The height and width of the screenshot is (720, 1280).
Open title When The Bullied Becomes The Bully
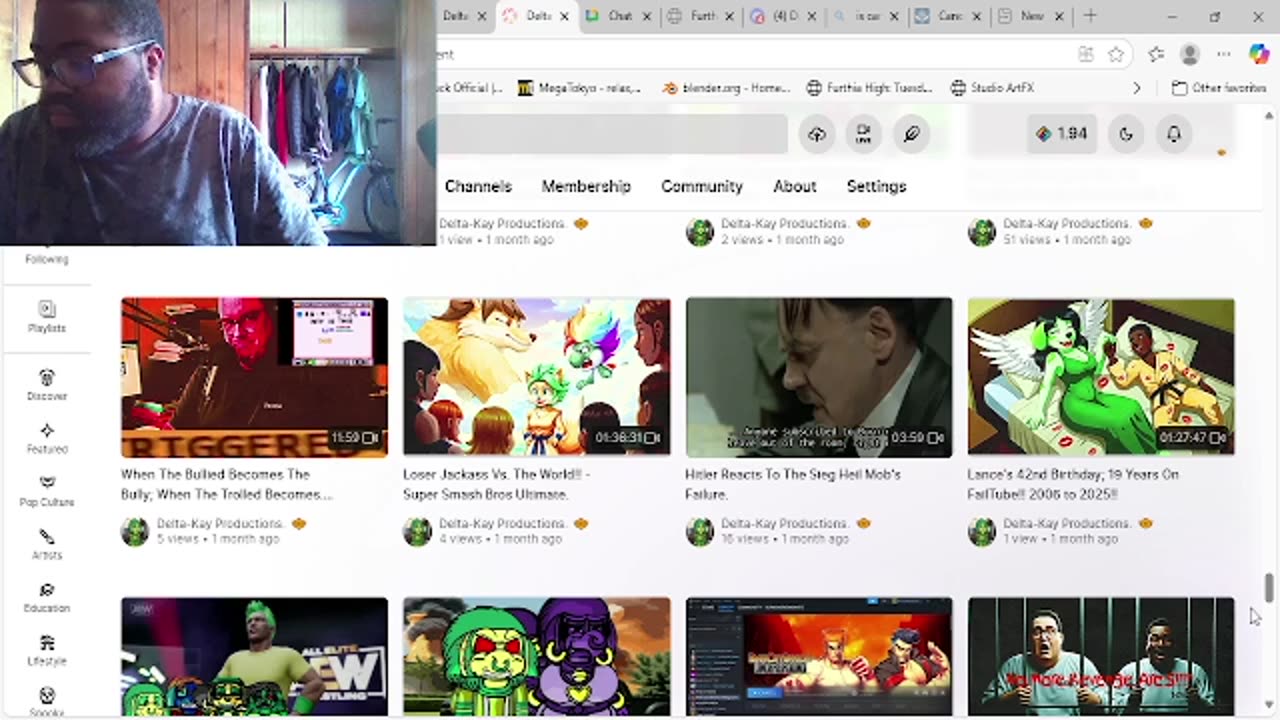point(226,484)
